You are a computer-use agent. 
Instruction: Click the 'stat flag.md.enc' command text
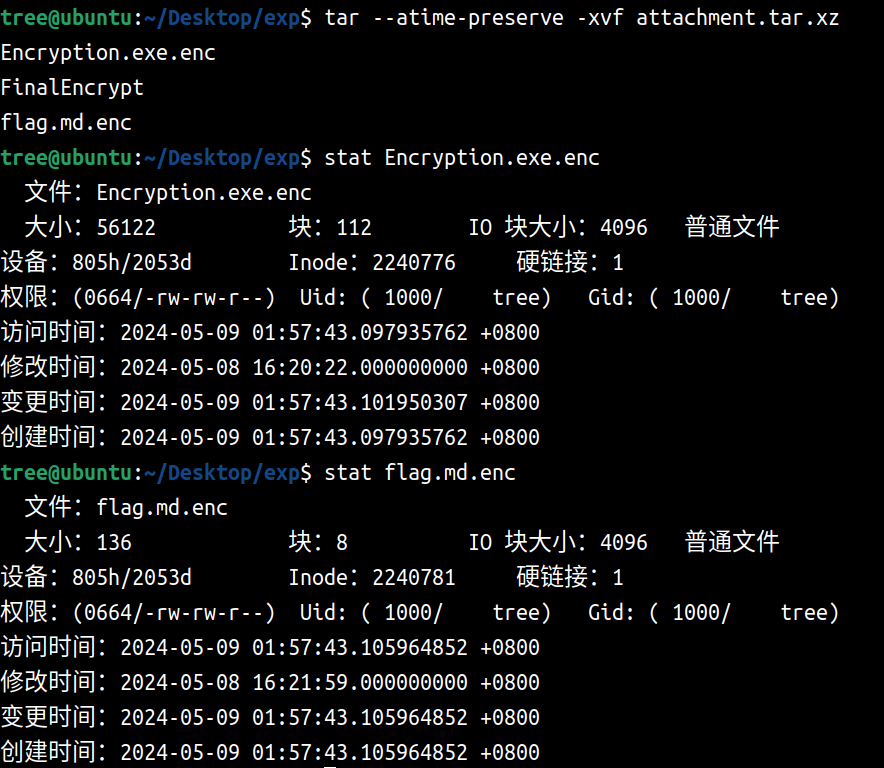pyautogui.click(x=420, y=473)
